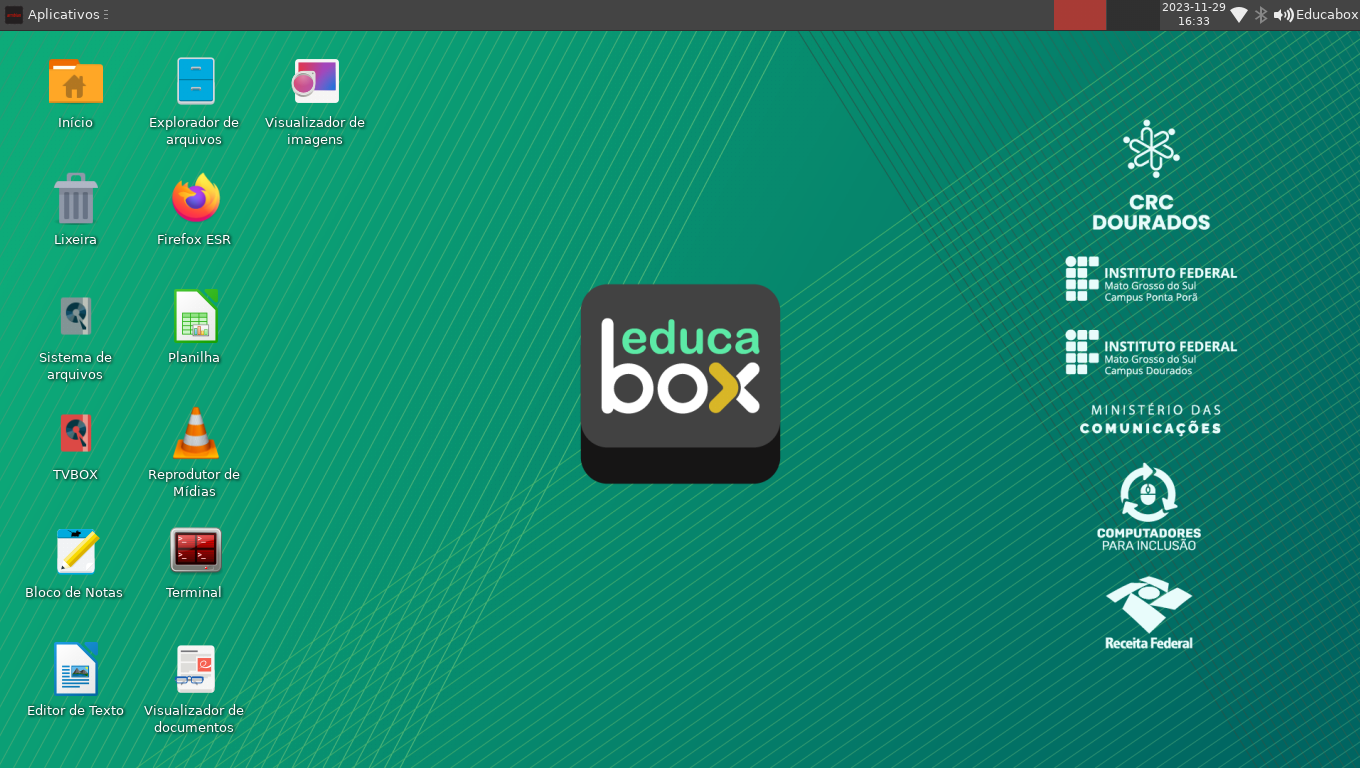The height and width of the screenshot is (768, 1360).
Task: Click the Bluetooth tray icon
Action: [1261, 15]
